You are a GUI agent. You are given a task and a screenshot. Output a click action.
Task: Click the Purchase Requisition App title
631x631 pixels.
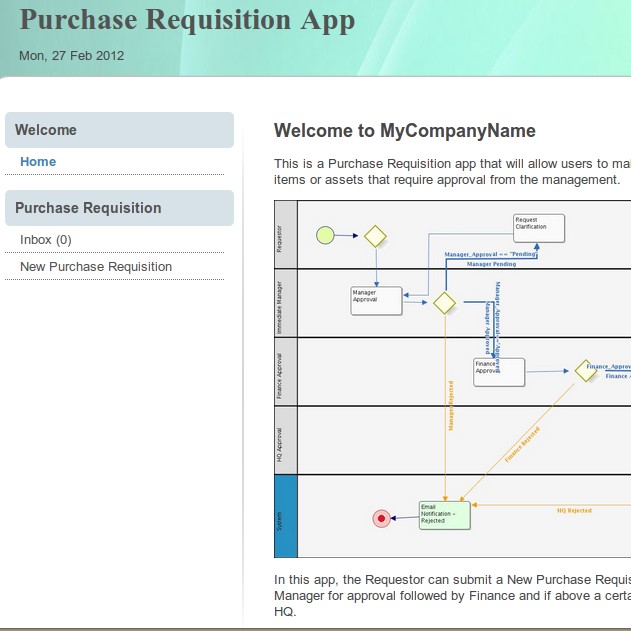coord(187,20)
